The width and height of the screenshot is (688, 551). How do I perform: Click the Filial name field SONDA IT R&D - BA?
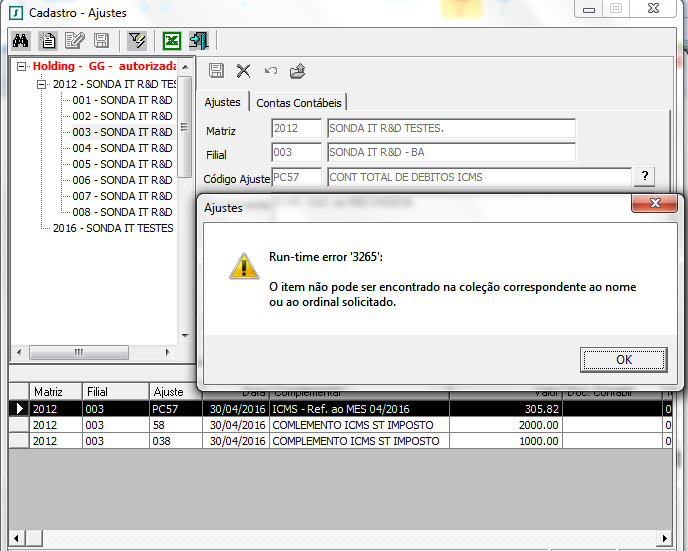tap(451, 152)
